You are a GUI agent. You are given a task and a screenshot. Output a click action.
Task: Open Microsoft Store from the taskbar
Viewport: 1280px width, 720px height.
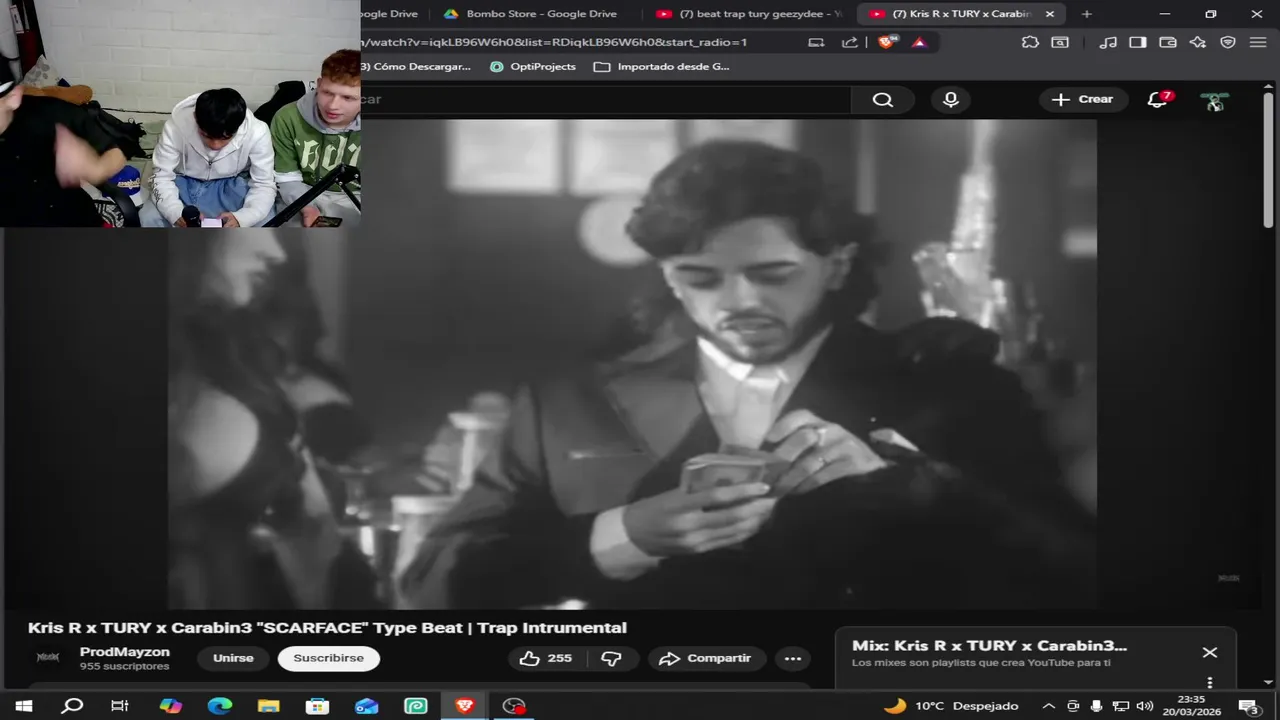pyautogui.click(x=317, y=706)
